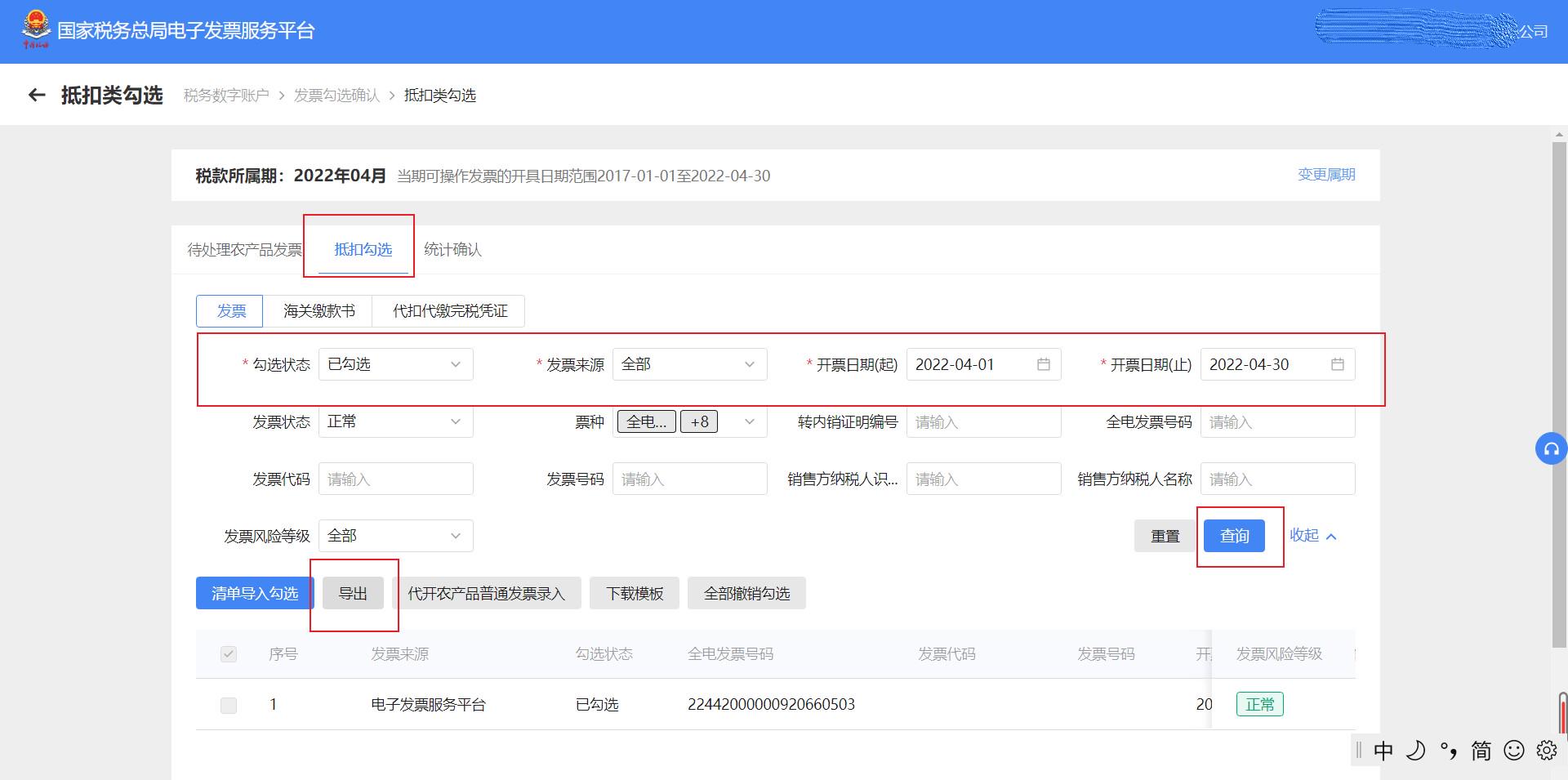Select the 海关缴款书 tab
1568x780 pixels.
[x=318, y=311]
